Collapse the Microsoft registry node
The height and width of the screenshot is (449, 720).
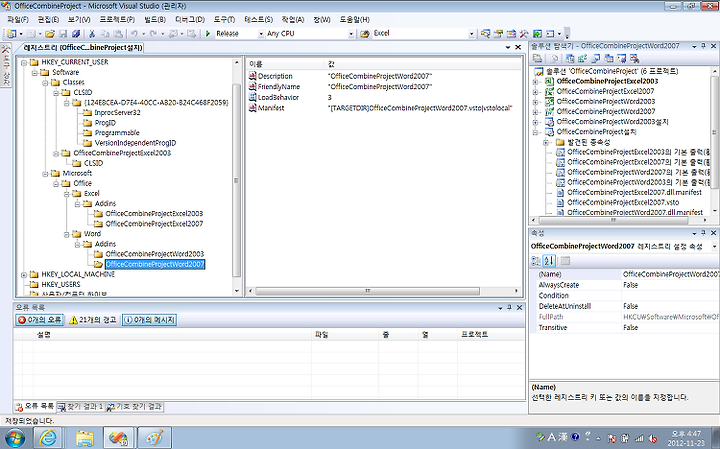pyautogui.click(x=45, y=174)
